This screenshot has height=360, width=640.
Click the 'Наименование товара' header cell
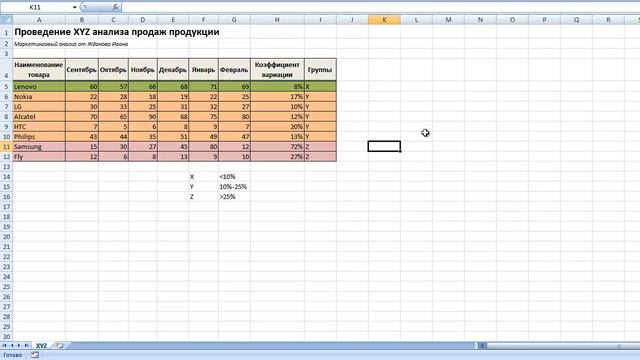pos(39,70)
